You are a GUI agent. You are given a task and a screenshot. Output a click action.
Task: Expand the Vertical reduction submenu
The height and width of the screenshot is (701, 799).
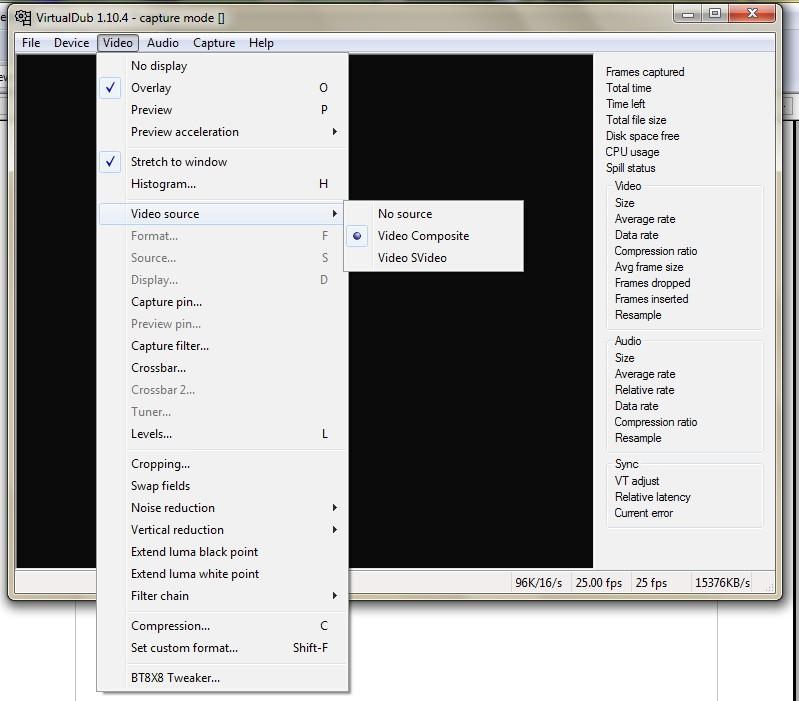[x=223, y=529]
